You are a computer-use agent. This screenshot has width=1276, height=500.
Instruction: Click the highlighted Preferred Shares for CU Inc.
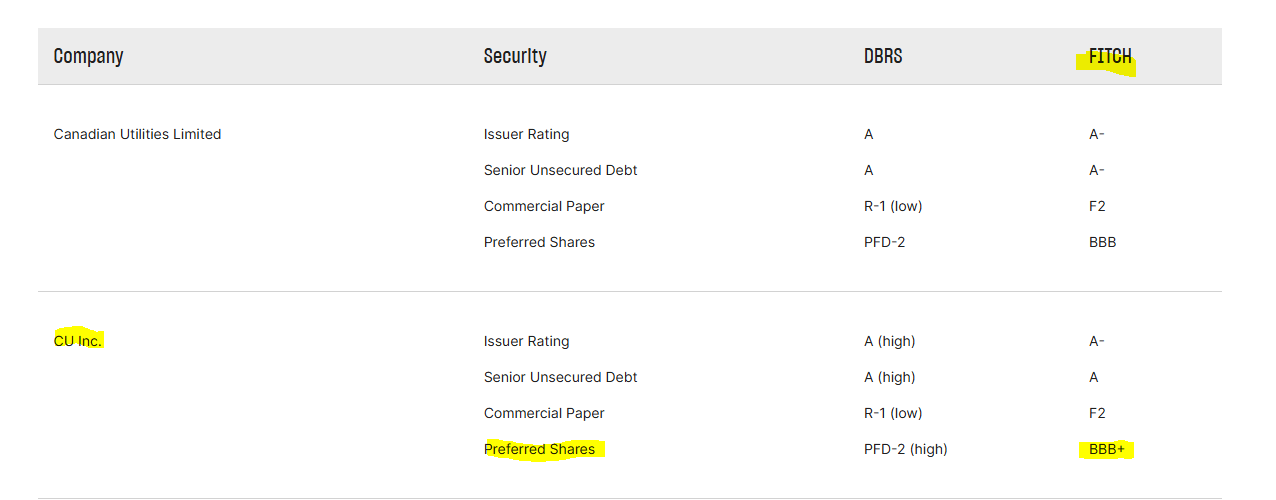[x=539, y=449]
